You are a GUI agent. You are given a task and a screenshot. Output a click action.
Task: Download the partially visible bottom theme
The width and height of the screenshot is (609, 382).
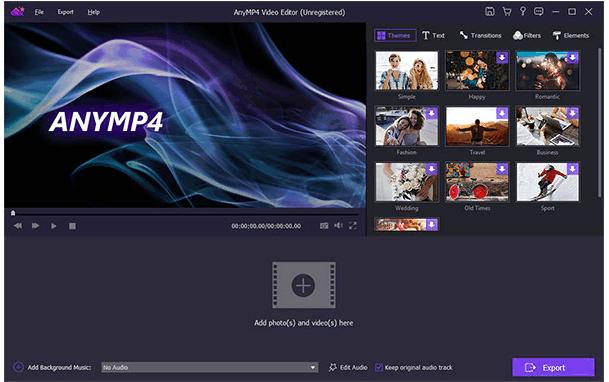[432, 224]
